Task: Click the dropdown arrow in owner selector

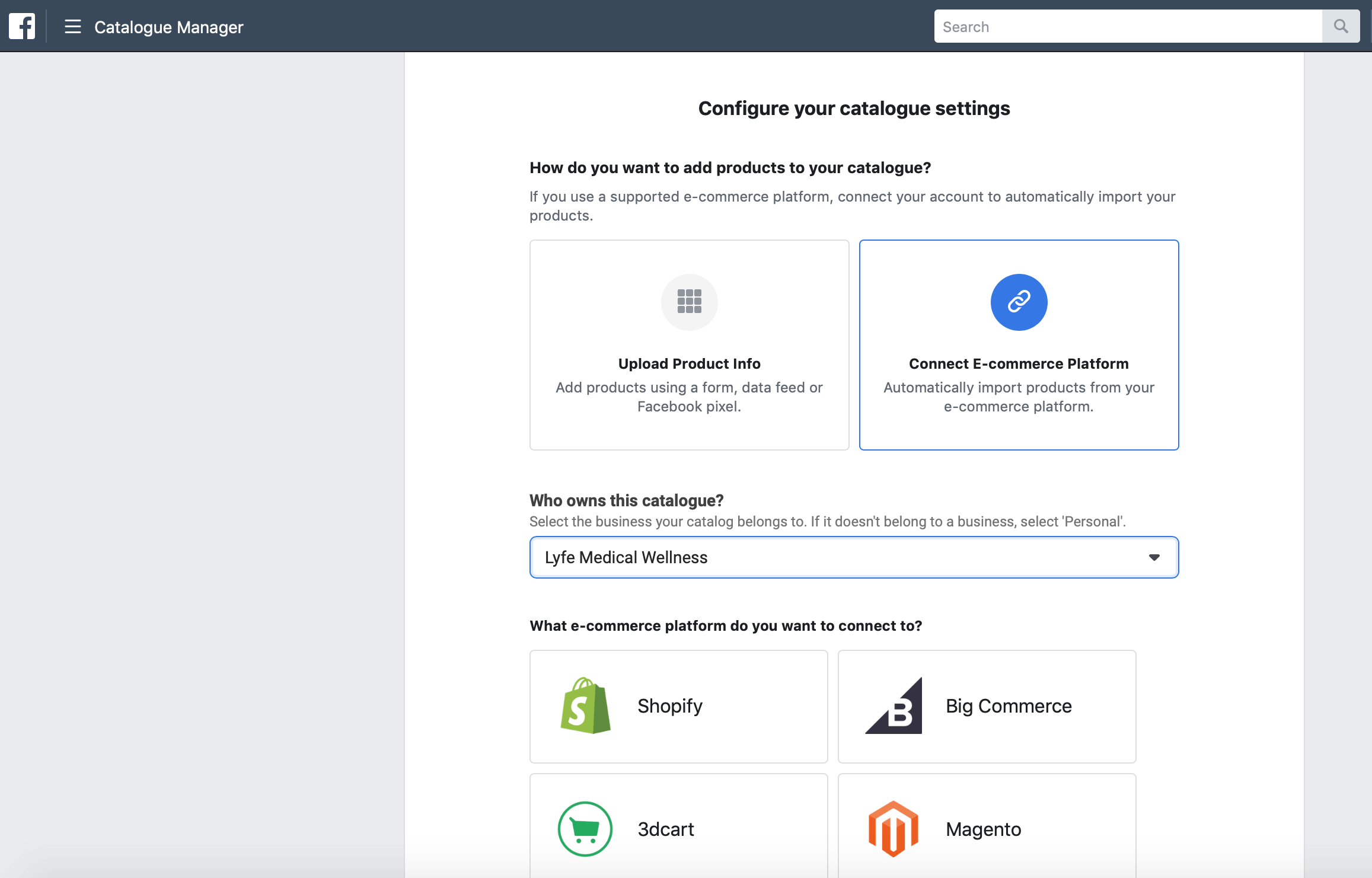Action: tap(1154, 557)
